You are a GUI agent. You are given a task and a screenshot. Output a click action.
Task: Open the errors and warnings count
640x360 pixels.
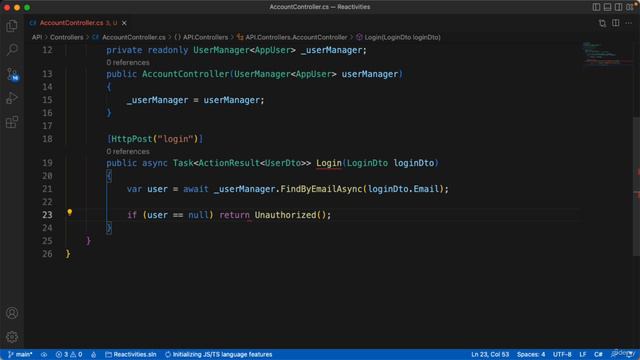69,354
